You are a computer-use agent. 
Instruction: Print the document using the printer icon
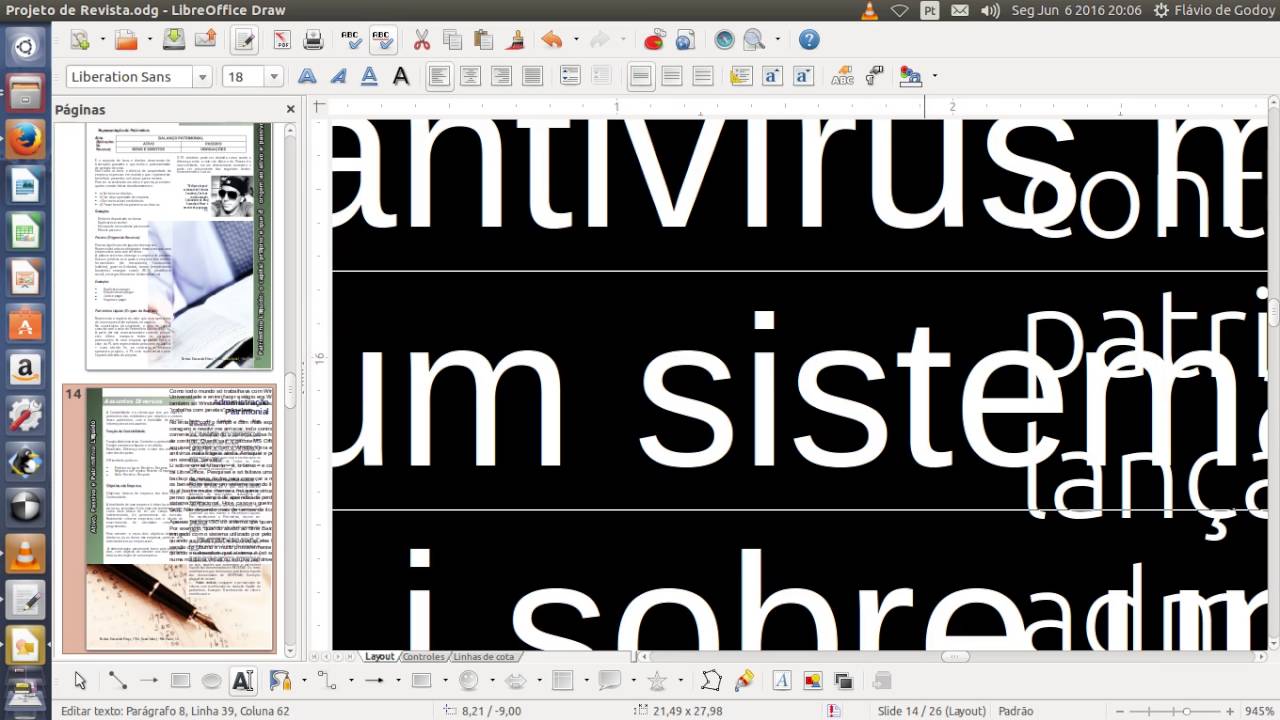313,40
